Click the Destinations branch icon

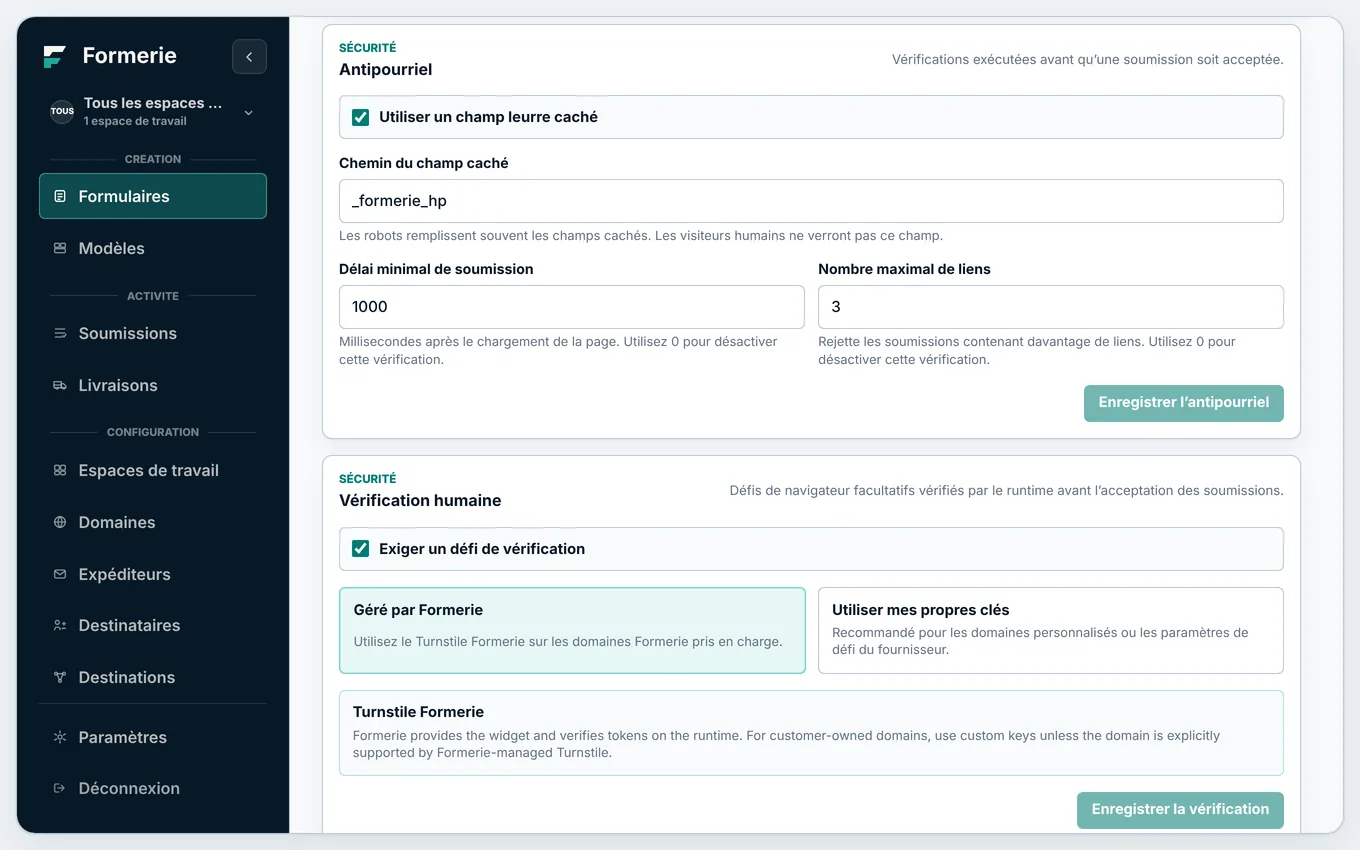pos(60,677)
